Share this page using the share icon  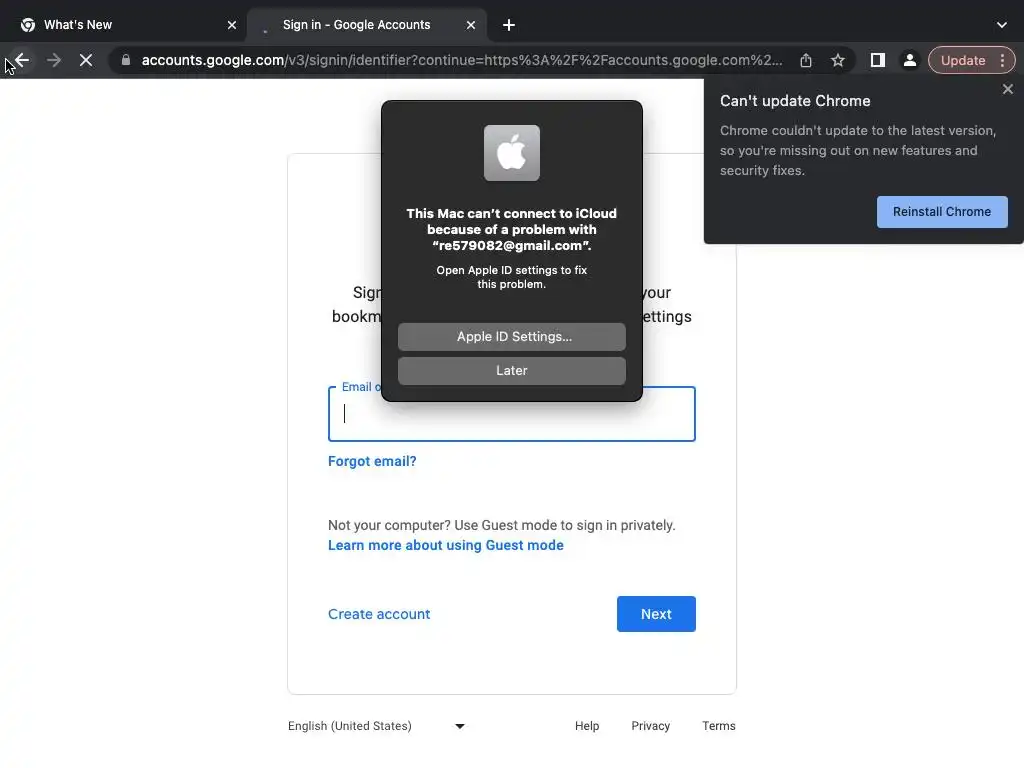tap(806, 61)
